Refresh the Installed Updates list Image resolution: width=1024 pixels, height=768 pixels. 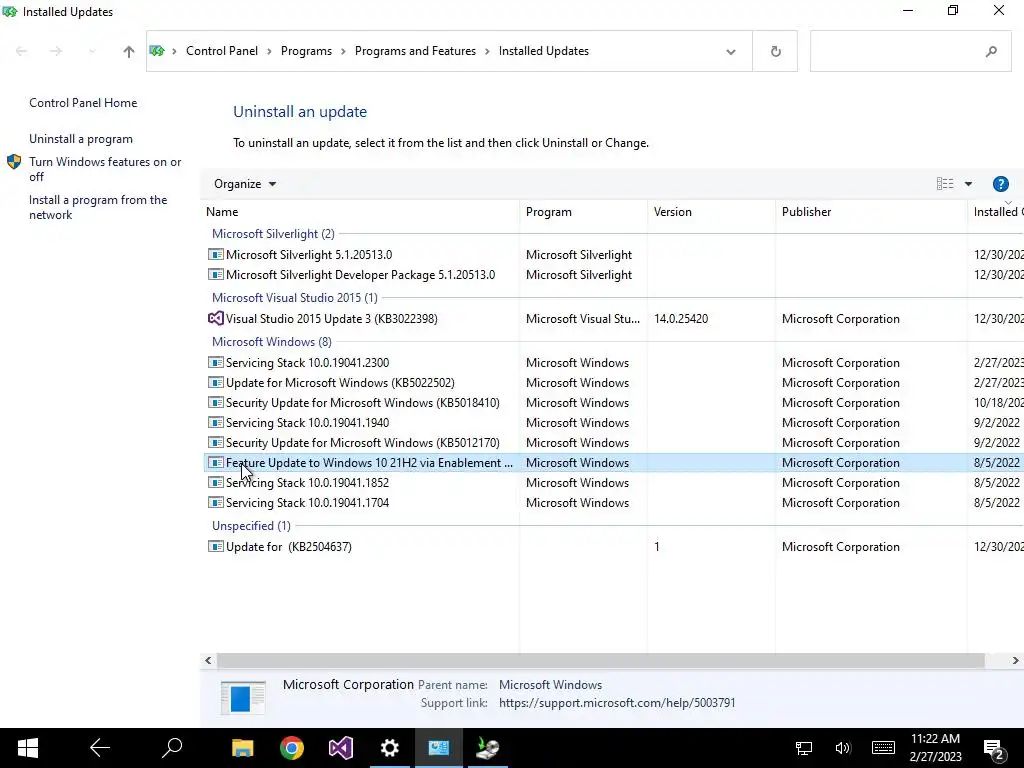(775, 51)
